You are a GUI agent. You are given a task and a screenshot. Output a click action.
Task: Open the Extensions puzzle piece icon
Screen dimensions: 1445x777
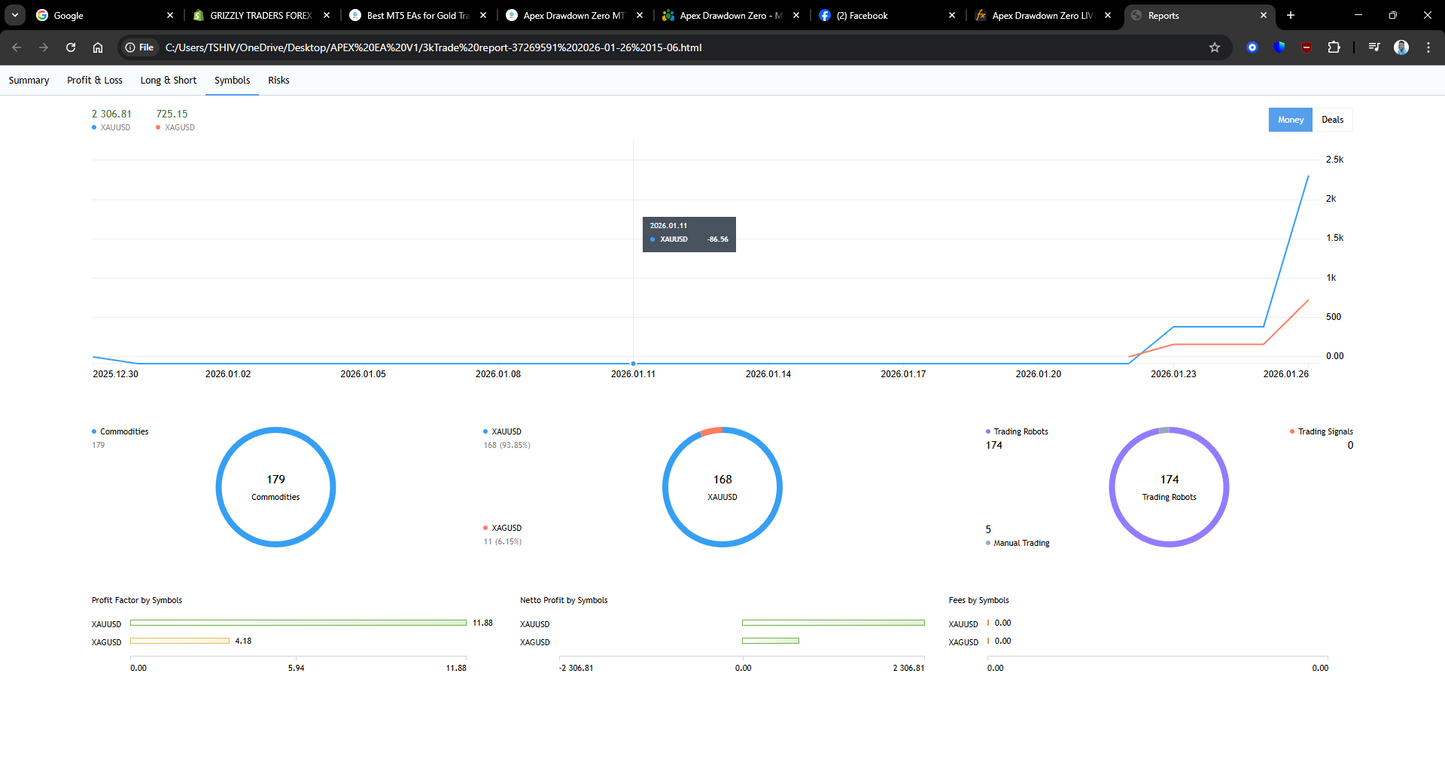click(1334, 47)
